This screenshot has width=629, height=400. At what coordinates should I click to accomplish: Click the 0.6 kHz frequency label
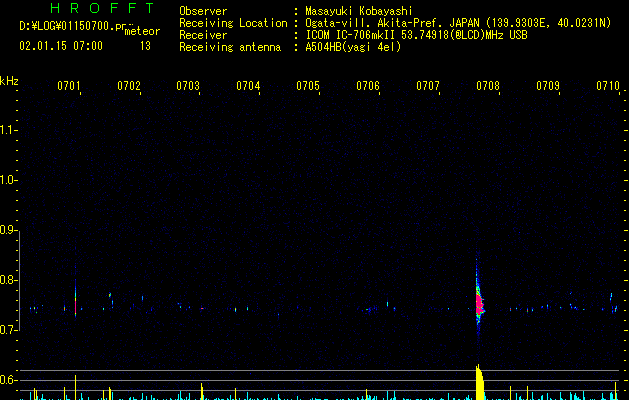[8, 380]
